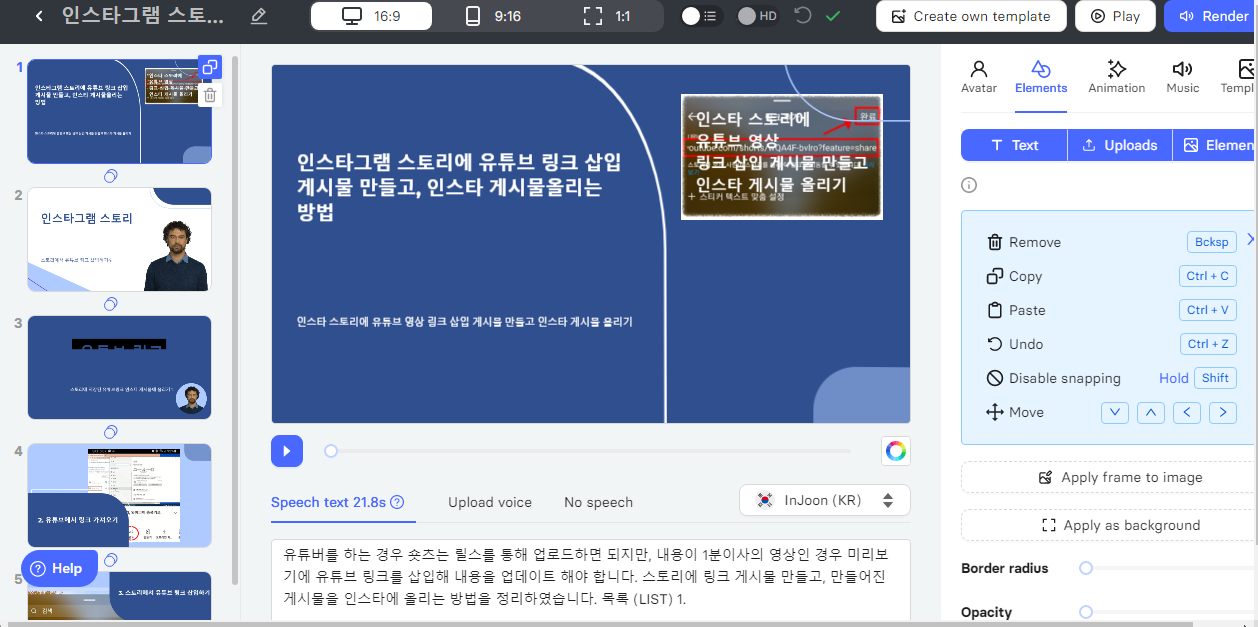The height and width of the screenshot is (627, 1258).
Task: Edit project title with pencil icon
Action: click(259, 16)
